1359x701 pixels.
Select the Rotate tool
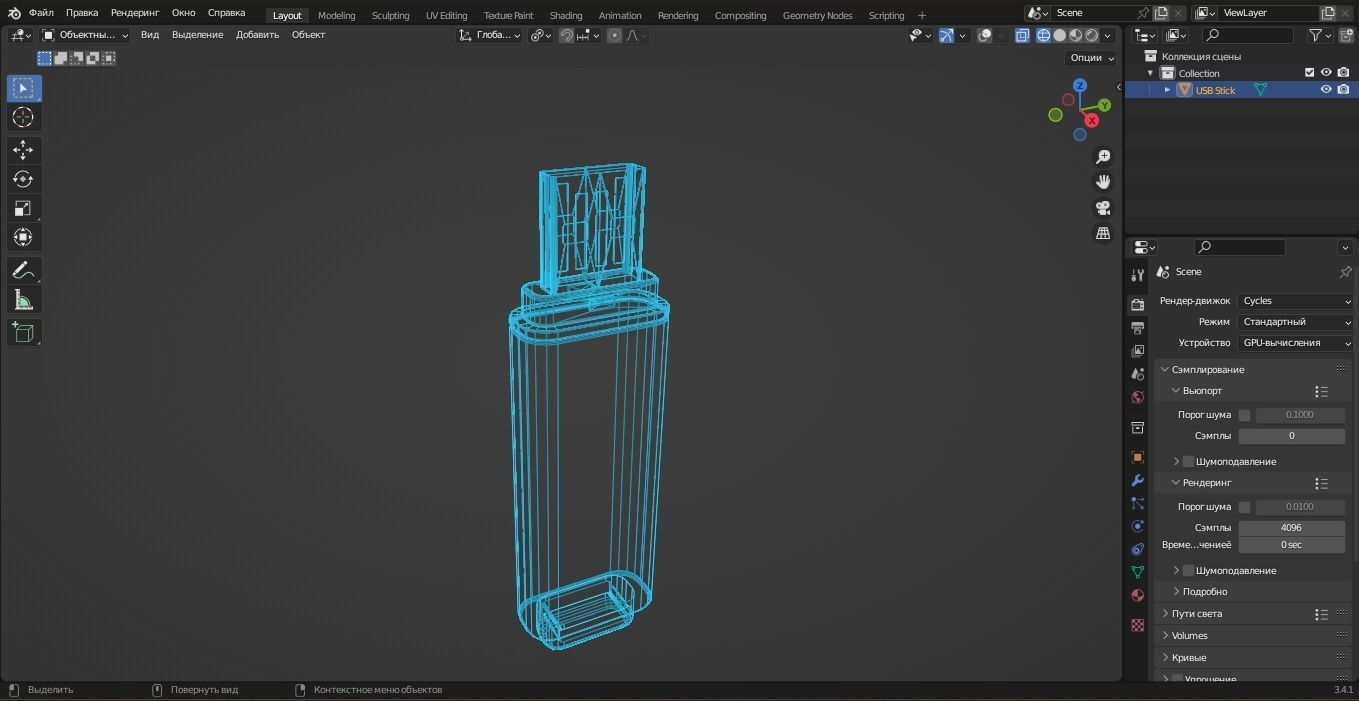click(23, 179)
